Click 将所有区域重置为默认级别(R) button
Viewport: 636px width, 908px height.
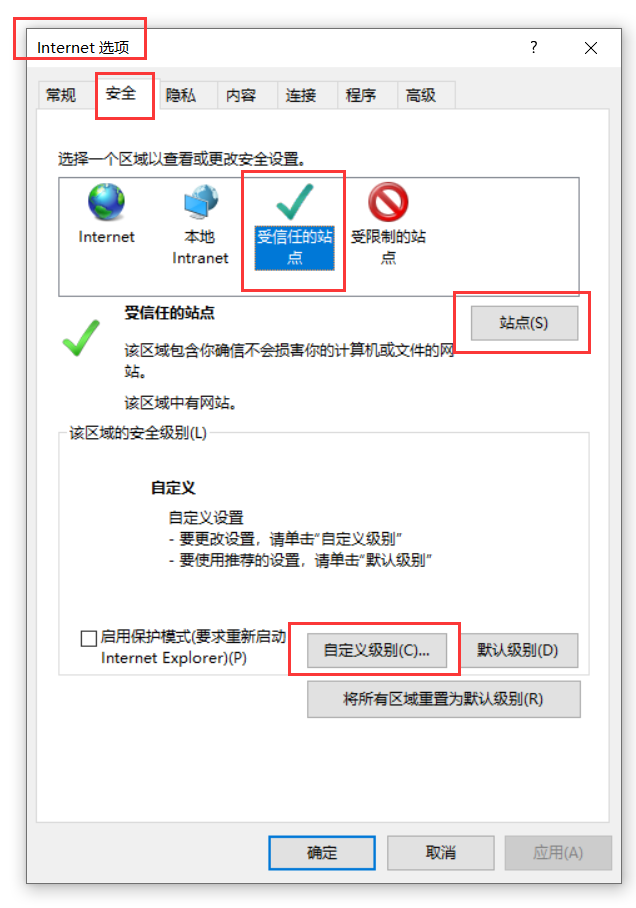(444, 699)
